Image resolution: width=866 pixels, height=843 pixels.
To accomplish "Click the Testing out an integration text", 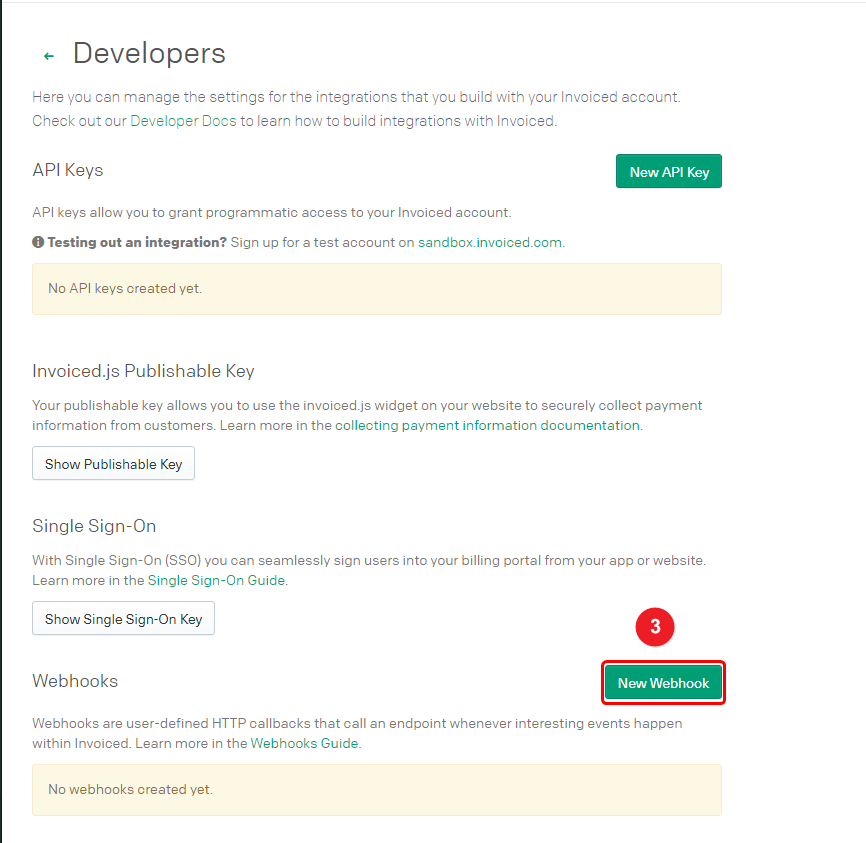I will point(137,242).
